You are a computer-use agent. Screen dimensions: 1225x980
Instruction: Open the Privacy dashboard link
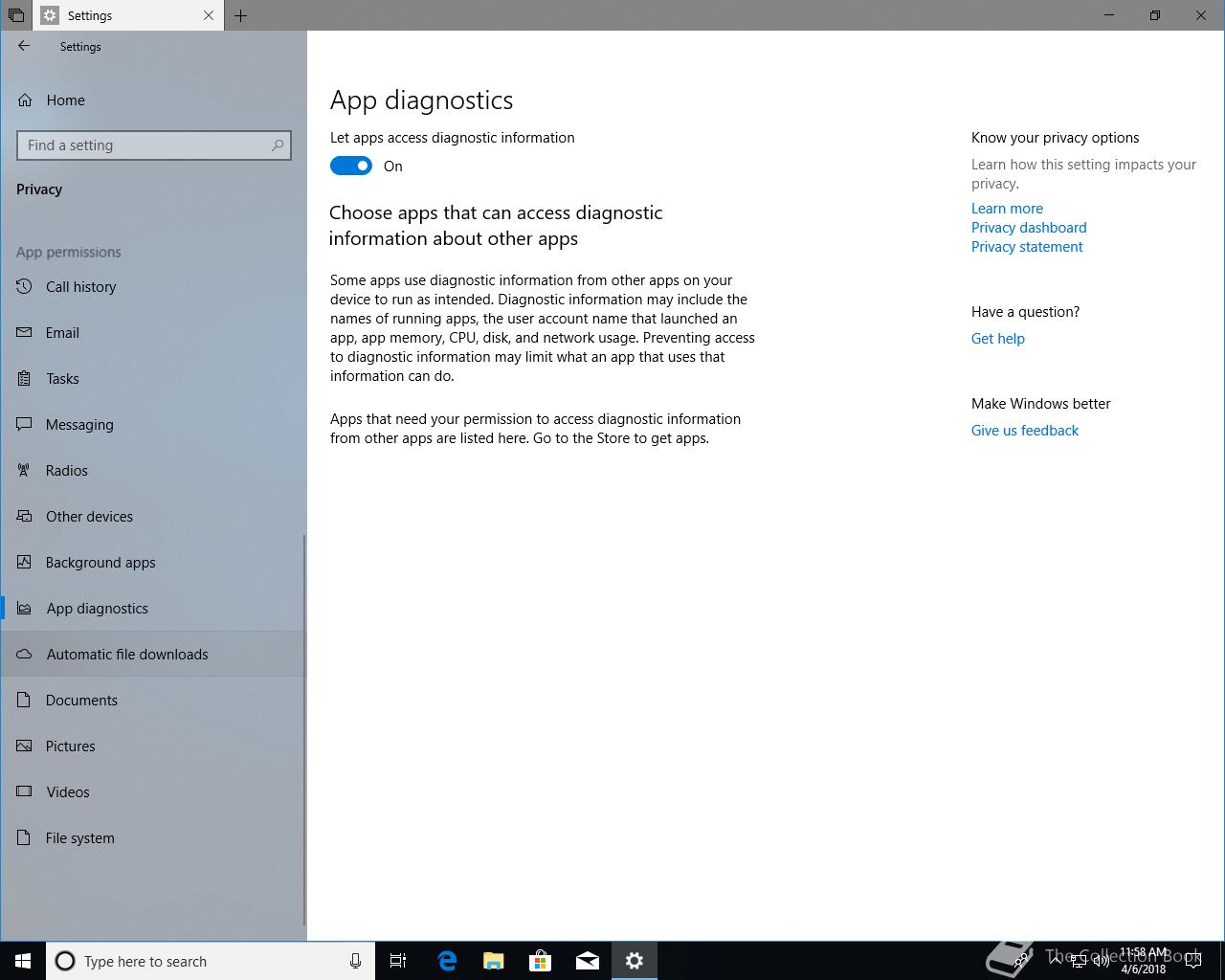coord(1029,227)
